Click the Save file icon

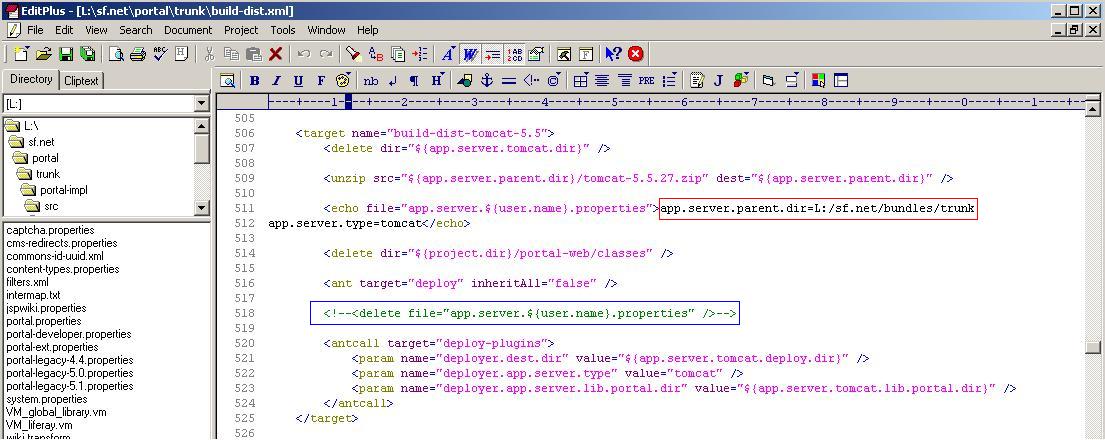coord(66,54)
